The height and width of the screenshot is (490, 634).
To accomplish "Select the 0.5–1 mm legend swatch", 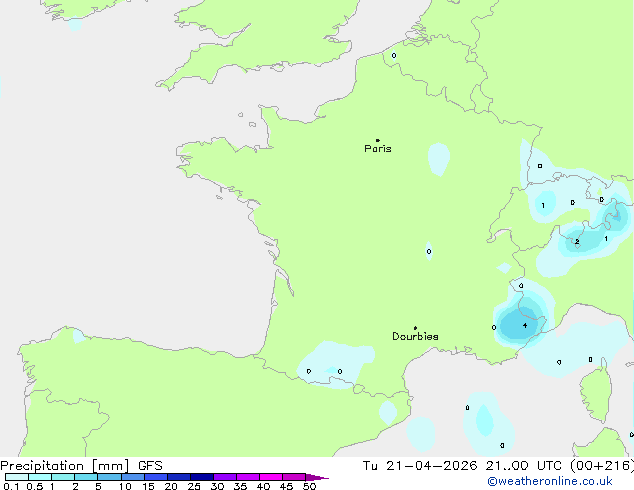I will pyautogui.click(x=40, y=477).
